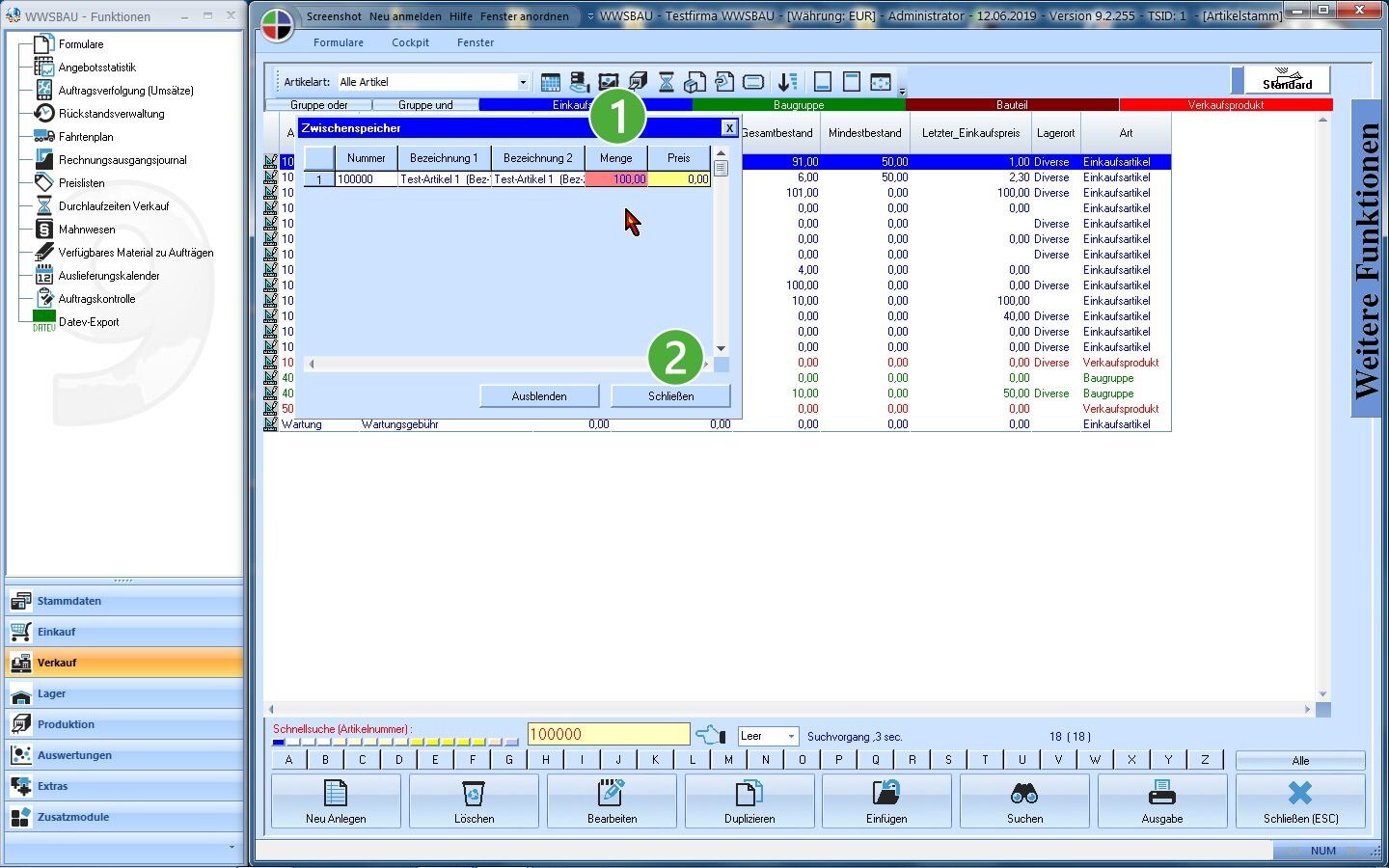Expand the left navigation pane overflow chevron
The height and width of the screenshot is (868, 1389).
click(x=231, y=847)
